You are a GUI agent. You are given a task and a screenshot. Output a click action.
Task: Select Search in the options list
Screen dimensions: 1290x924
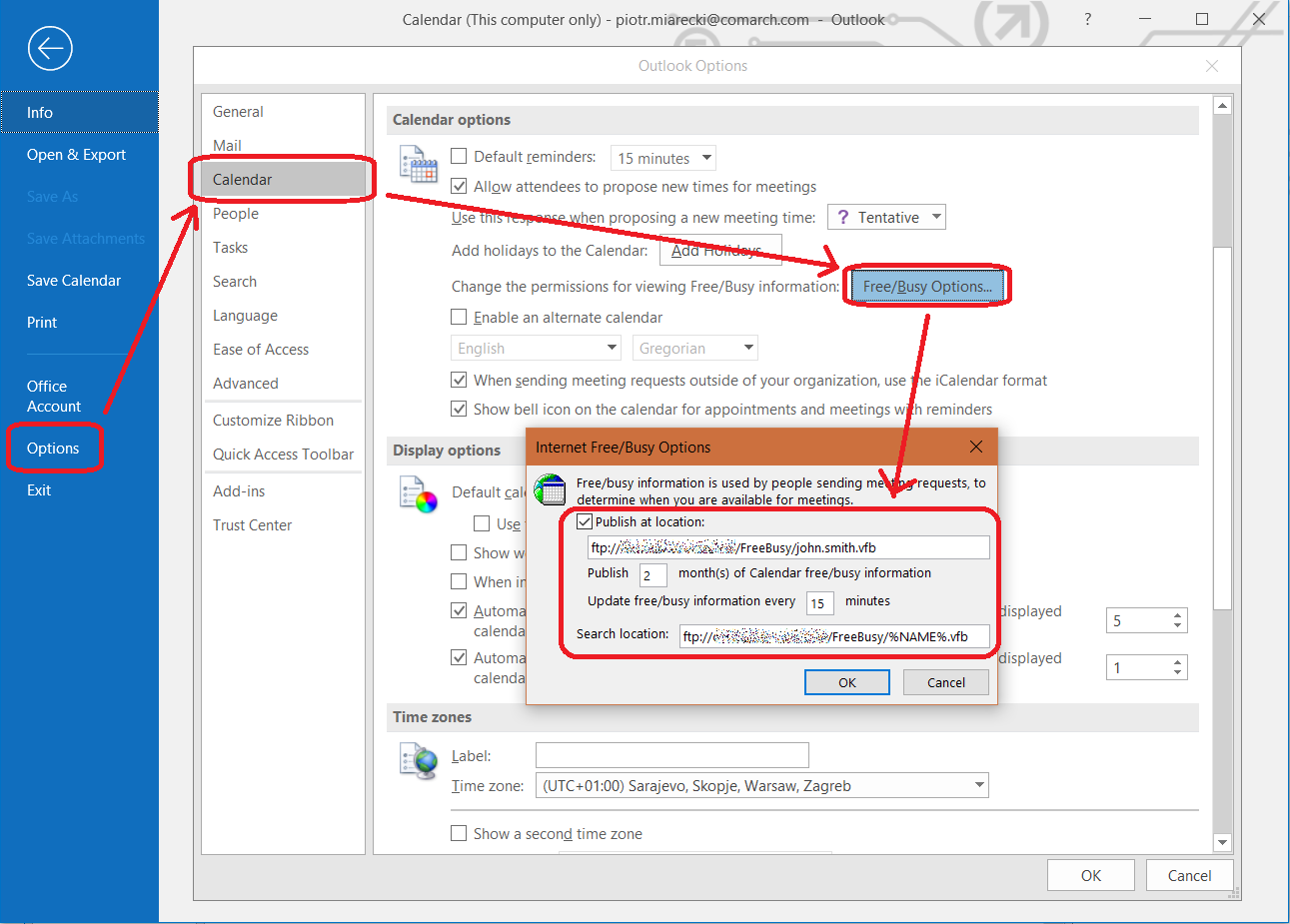click(x=284, y=282)
